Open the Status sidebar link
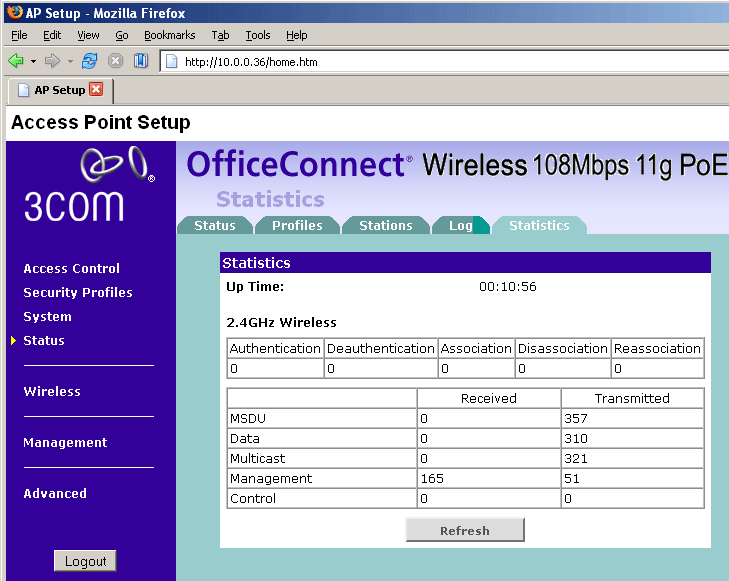This screenshot has height=581, width=729. click(x=44, y=340)
